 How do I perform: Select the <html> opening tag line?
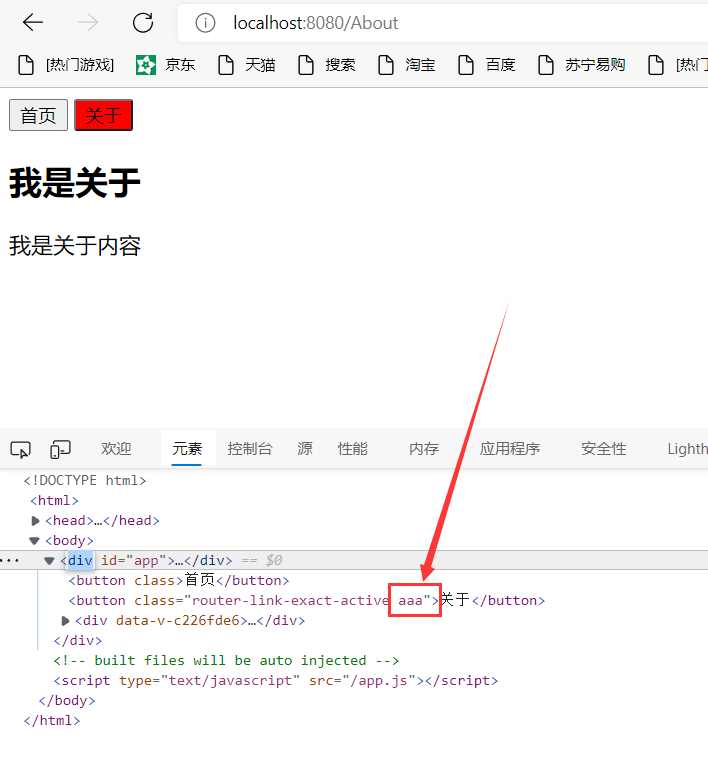[x=54, y=500]
